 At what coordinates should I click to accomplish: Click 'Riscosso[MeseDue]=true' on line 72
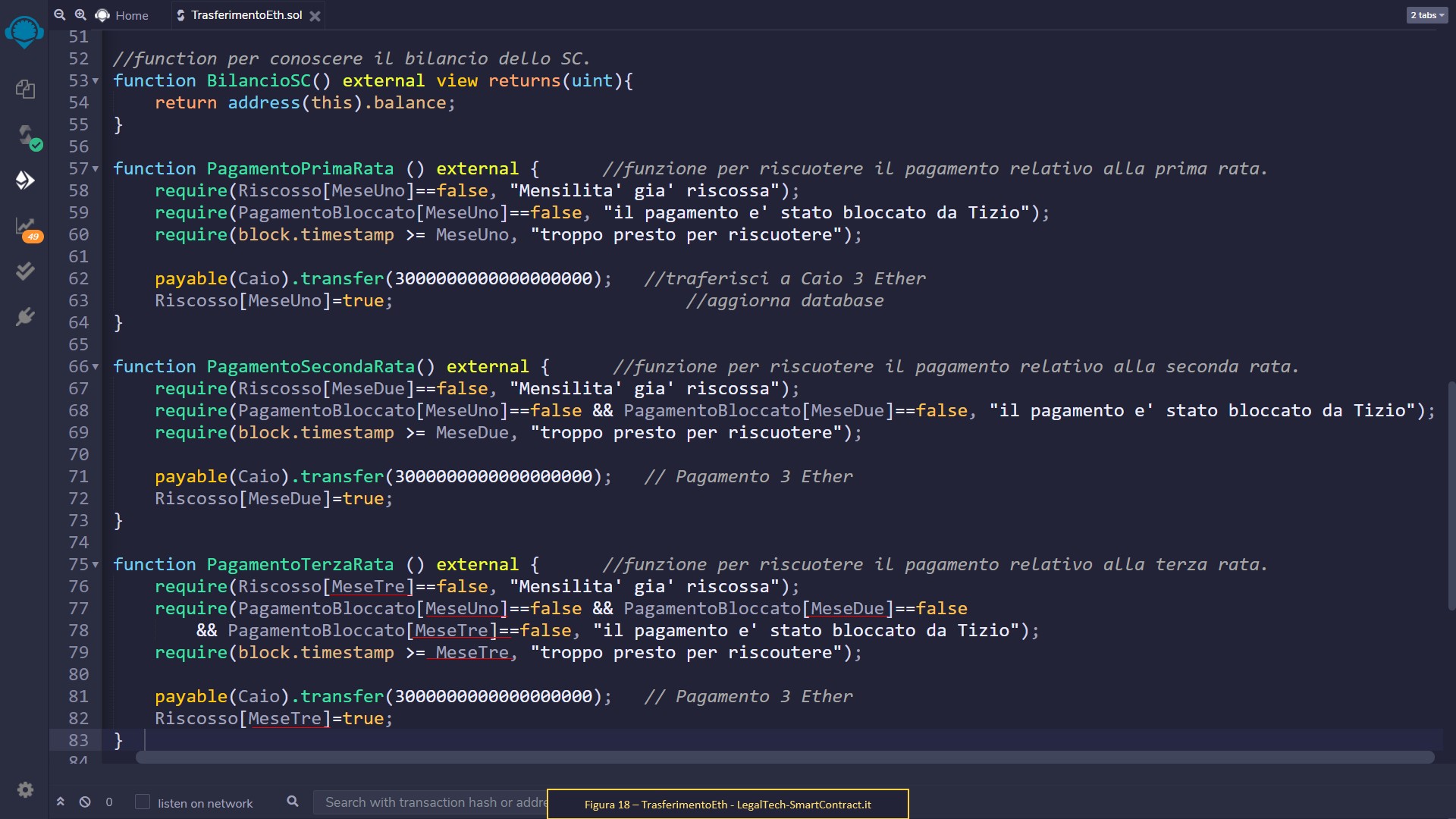(x=274, y=498)
